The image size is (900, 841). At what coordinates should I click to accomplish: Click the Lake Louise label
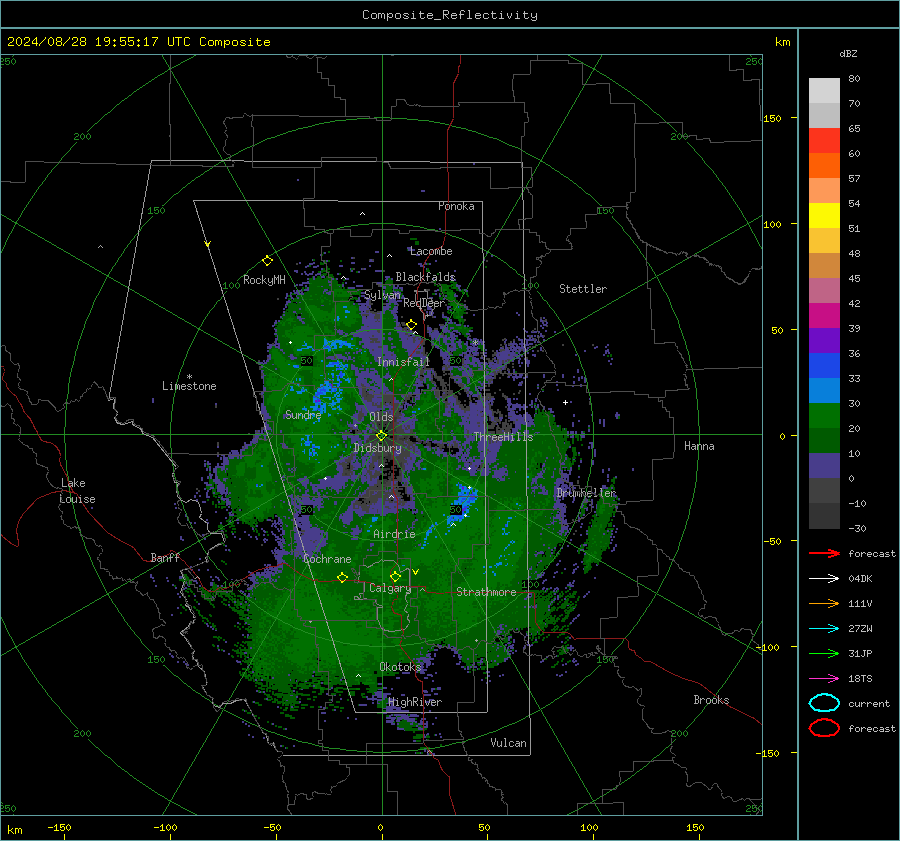[x=77, y=491]
